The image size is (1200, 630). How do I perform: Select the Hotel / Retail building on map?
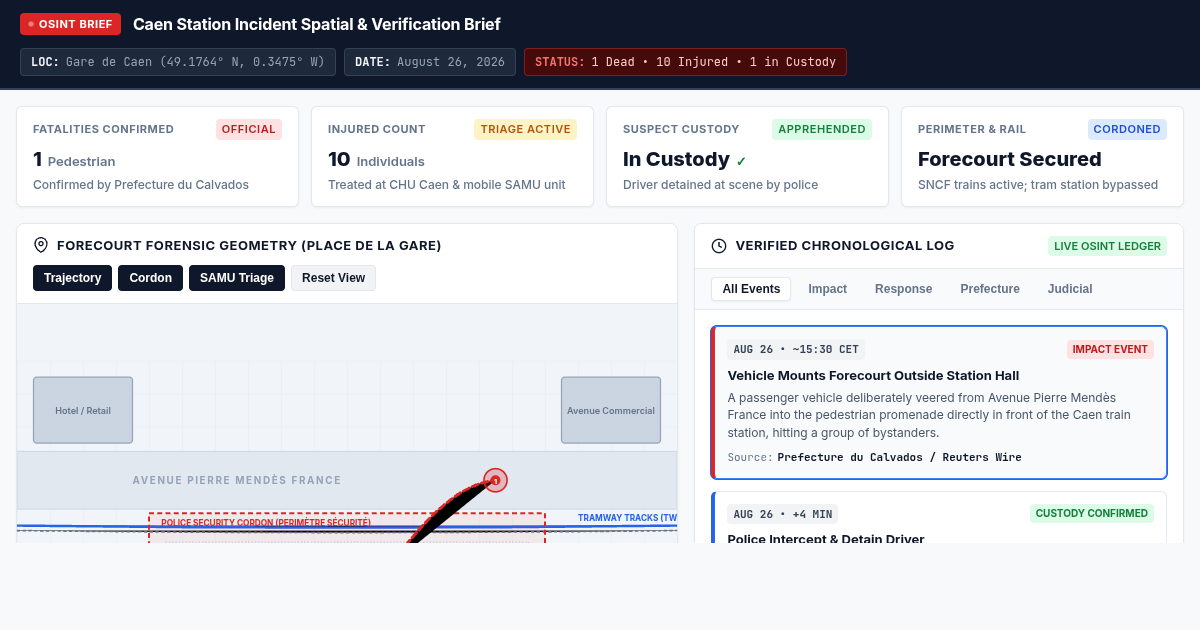pyautogui.click(x=83, y=410)
